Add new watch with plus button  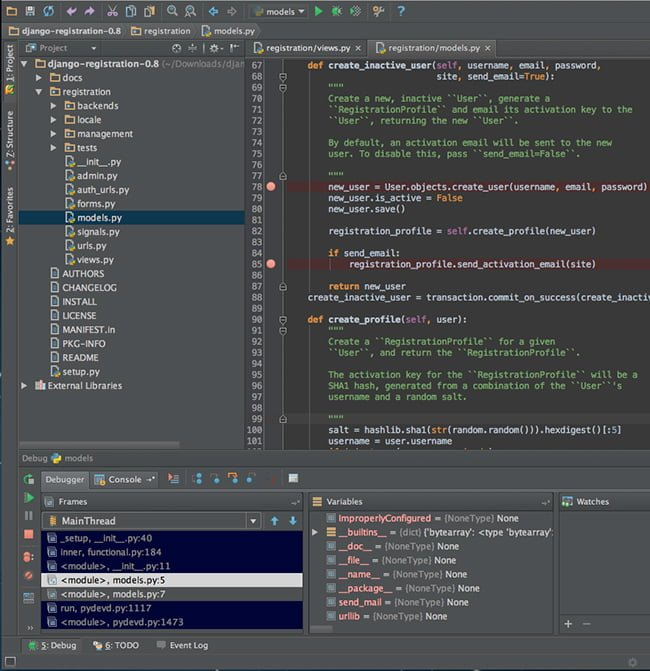coord(568,624)
